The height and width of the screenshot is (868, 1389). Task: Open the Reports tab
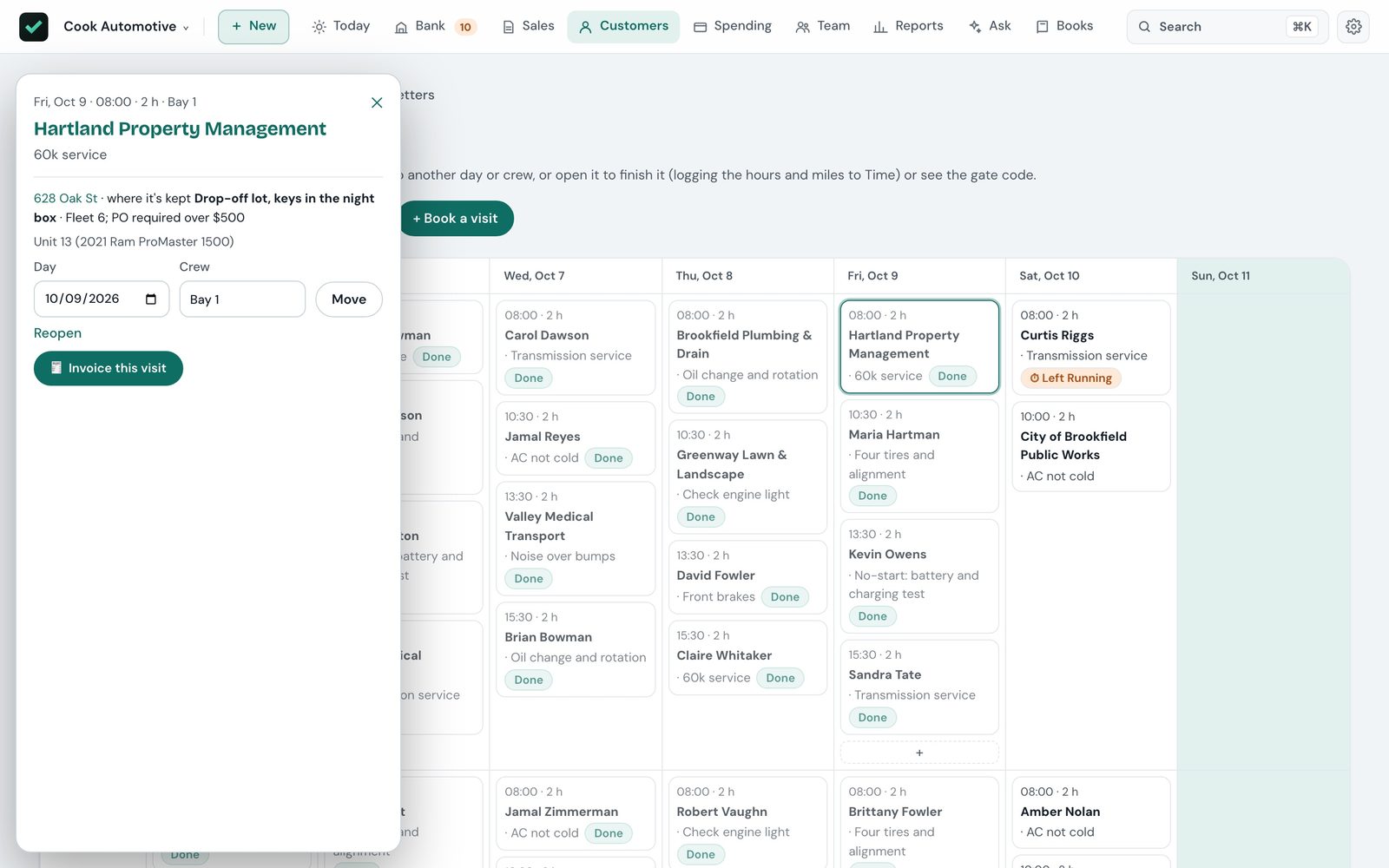[x=908, y=26]
